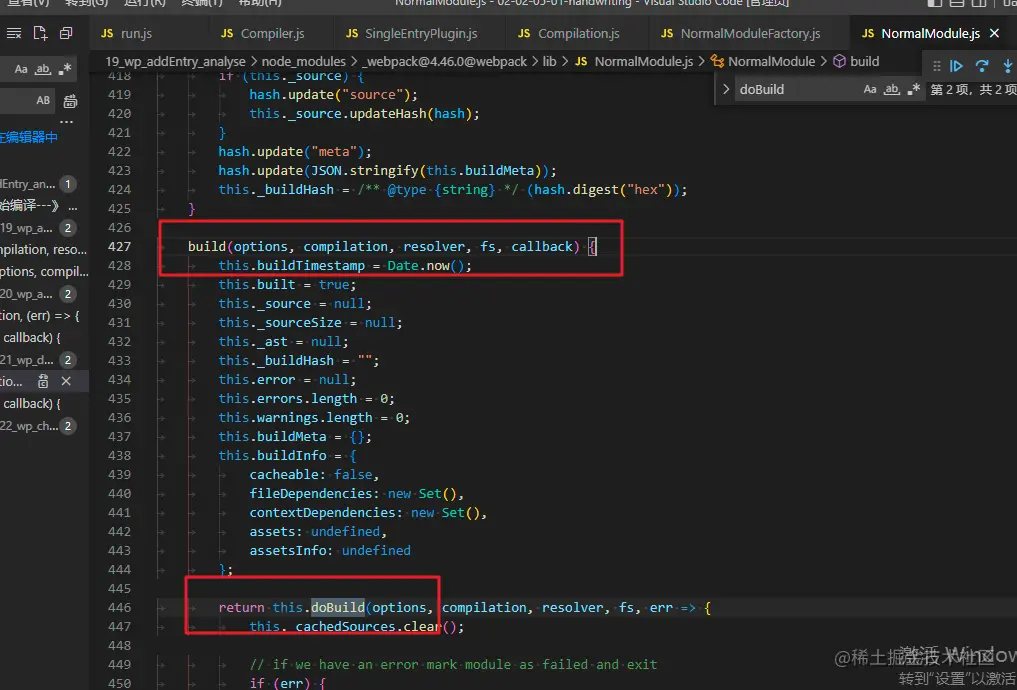Viewport: 1017px width, 690px height.
Task: Toggle regular expression in sidebar search
Action: coord(64,69)
